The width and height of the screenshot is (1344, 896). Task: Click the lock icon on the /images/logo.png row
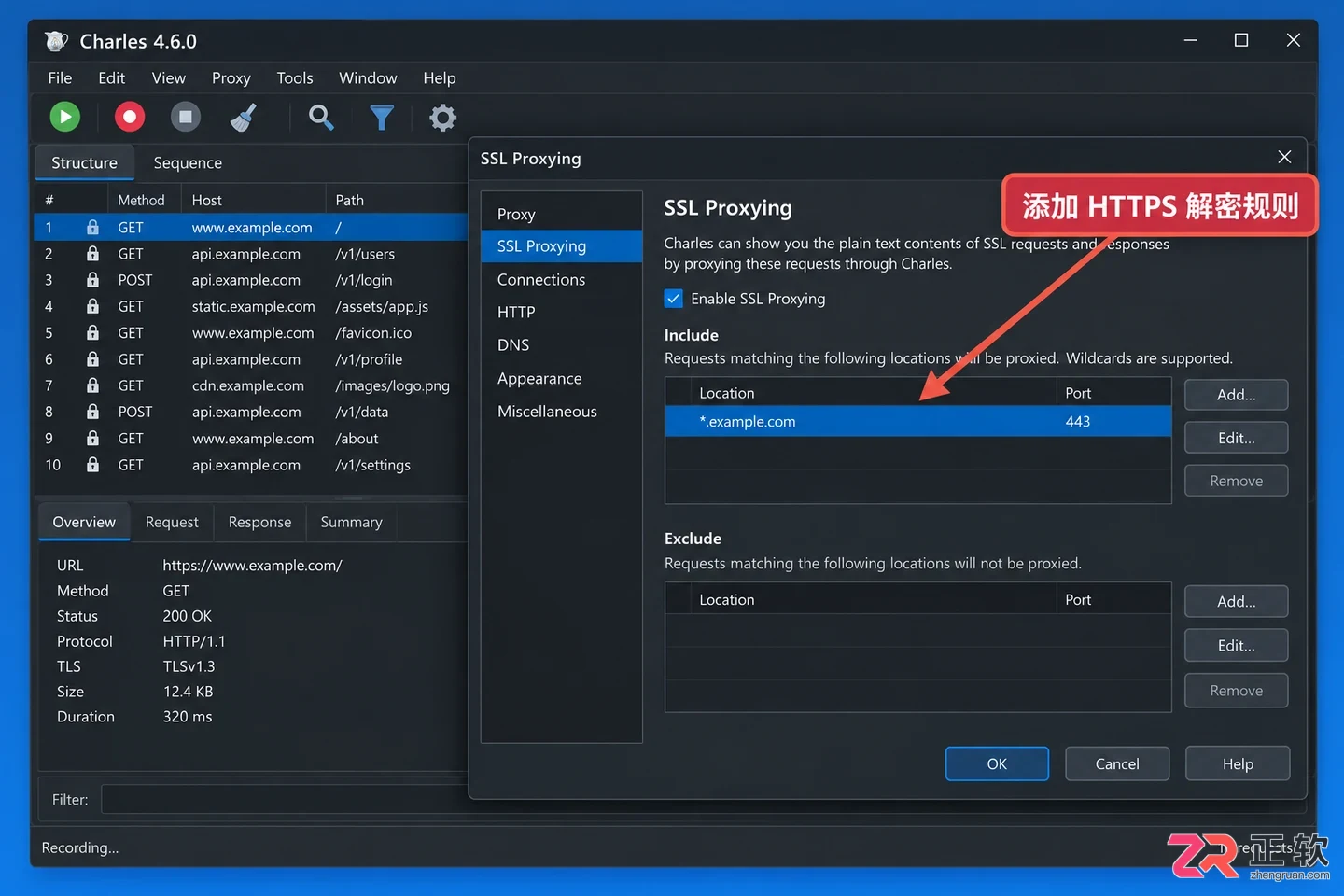[x=92, y=385]
